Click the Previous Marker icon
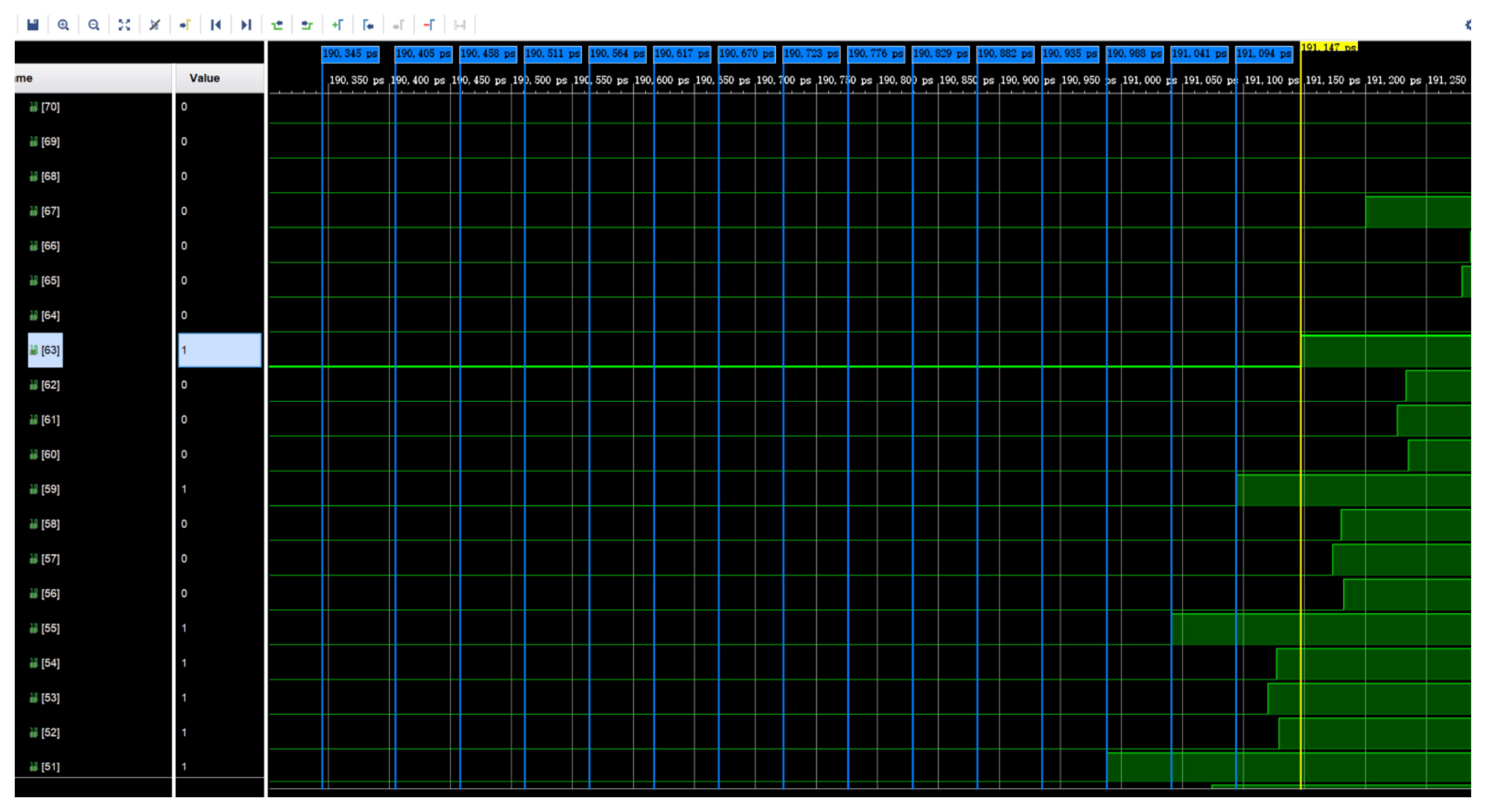The height and width of the screenshot is (812, 1486). point(368,25)
